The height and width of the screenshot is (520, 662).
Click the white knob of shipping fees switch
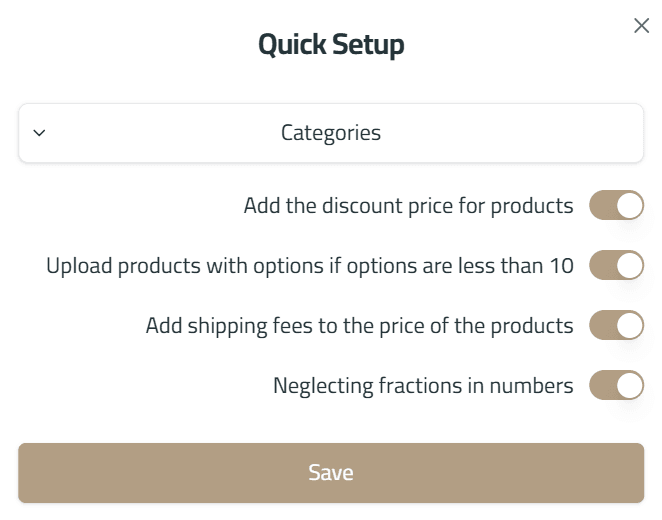click(x=629, y=325)
